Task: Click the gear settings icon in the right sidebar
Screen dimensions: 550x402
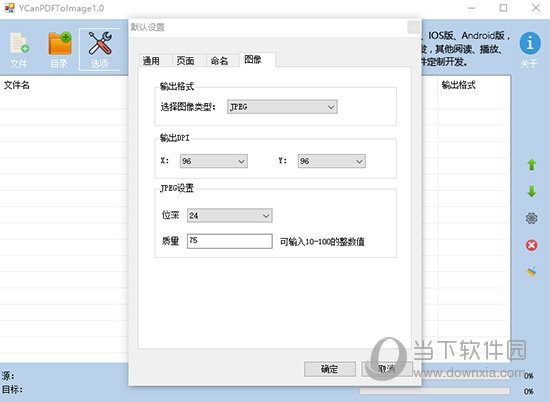Action: click(531, 218)
